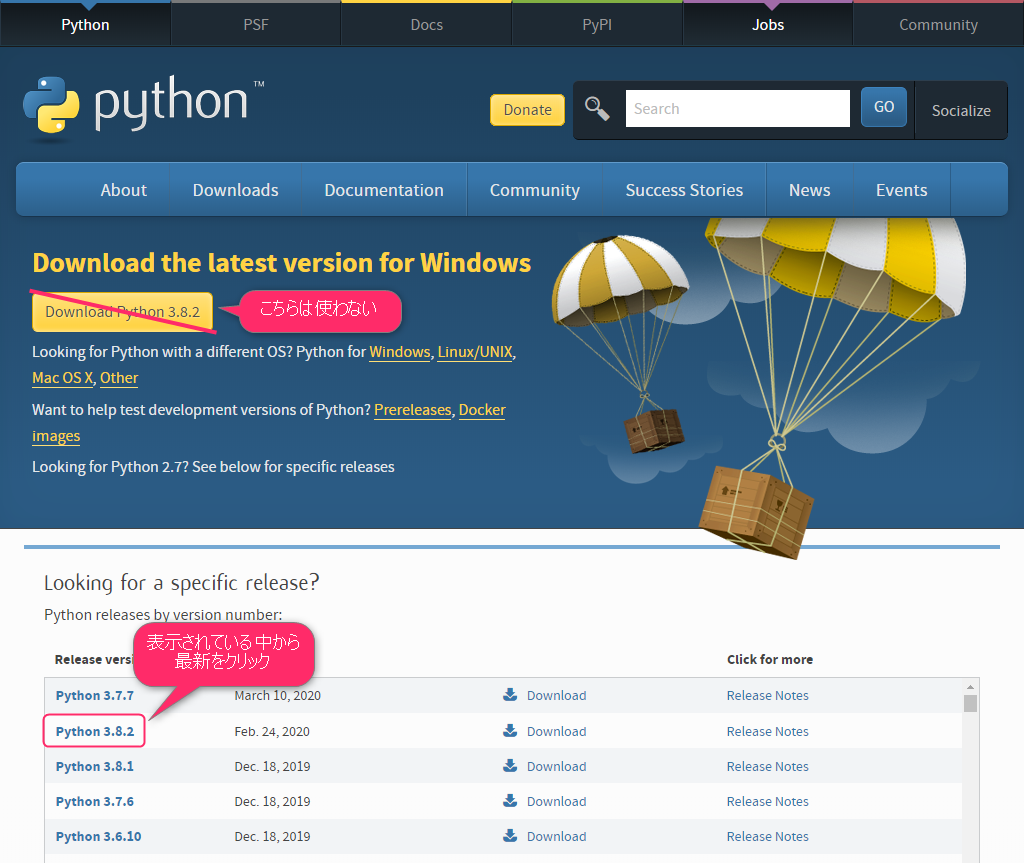Open the News menu
Image resolution: width=1024 pixels, height=863 pixels.
tap(810, 190)
